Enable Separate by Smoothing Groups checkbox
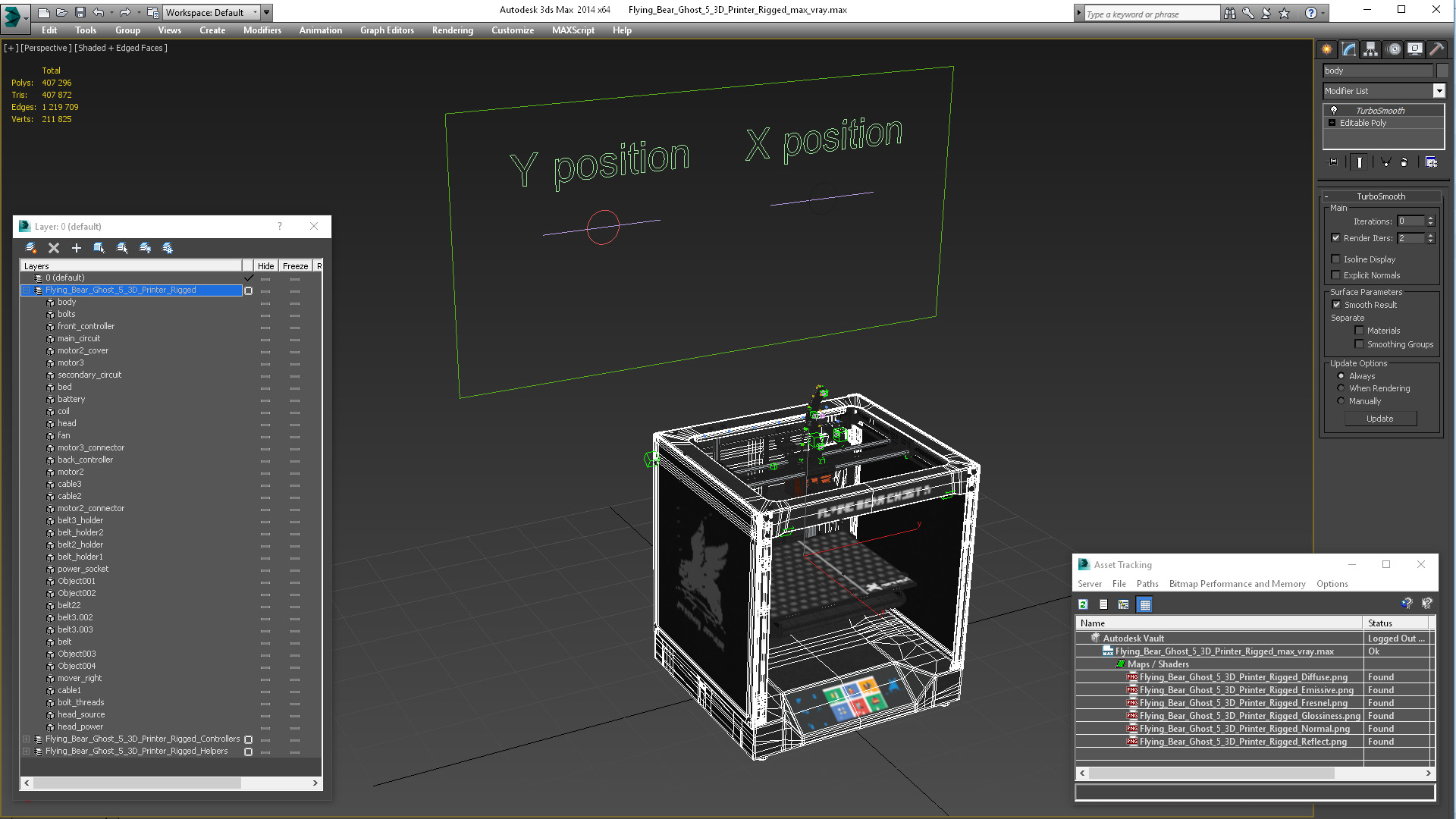 [x=1360, y=344]
